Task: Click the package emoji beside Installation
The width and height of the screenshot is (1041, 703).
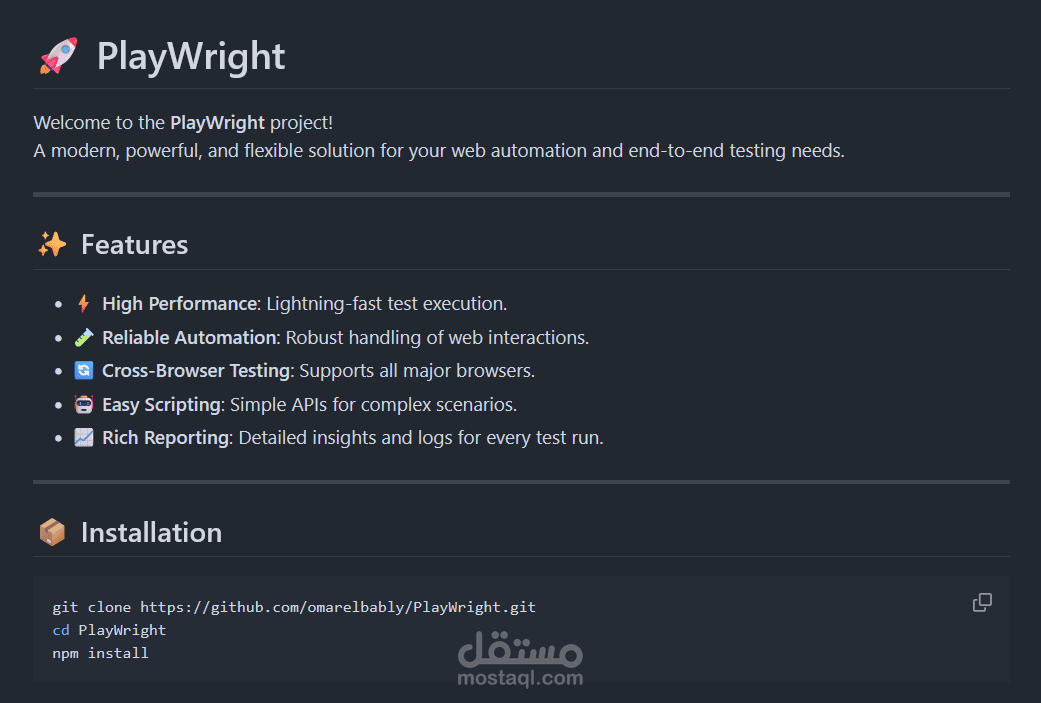Action: (x=52, y=532)
